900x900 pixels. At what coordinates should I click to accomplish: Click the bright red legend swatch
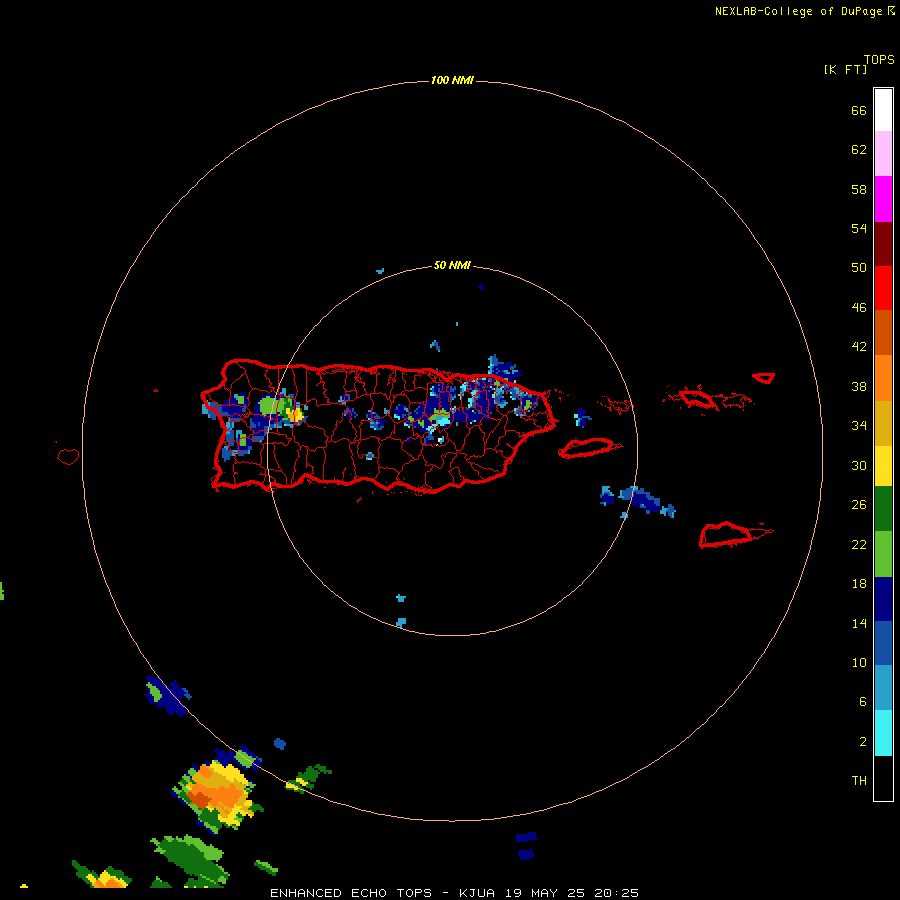(883, 288)
